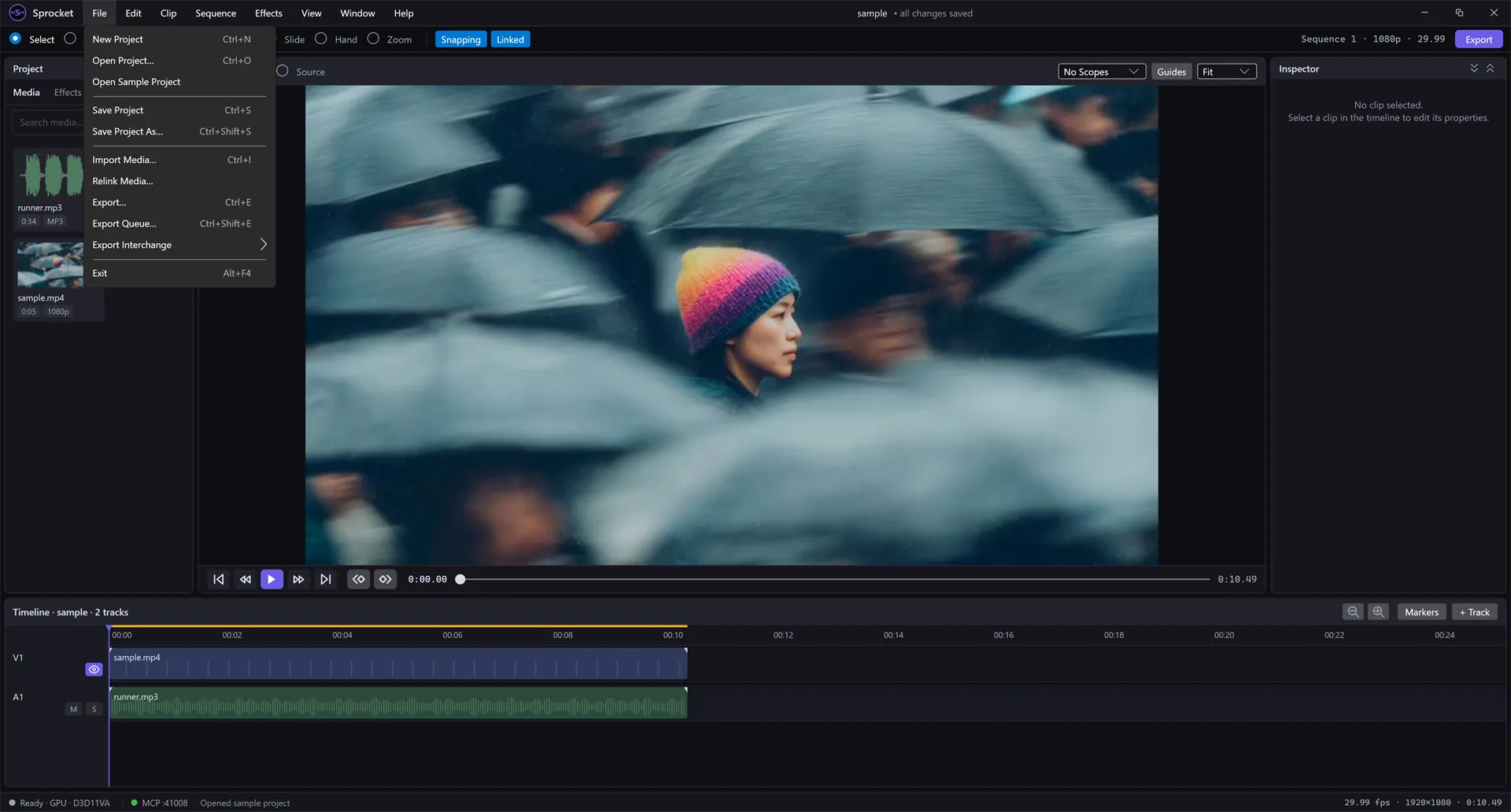Select the sample.mp4 media thumbnail
The width and height of the screenshot is (1511, 812).
pyautogui.click(x=50, y=265)
